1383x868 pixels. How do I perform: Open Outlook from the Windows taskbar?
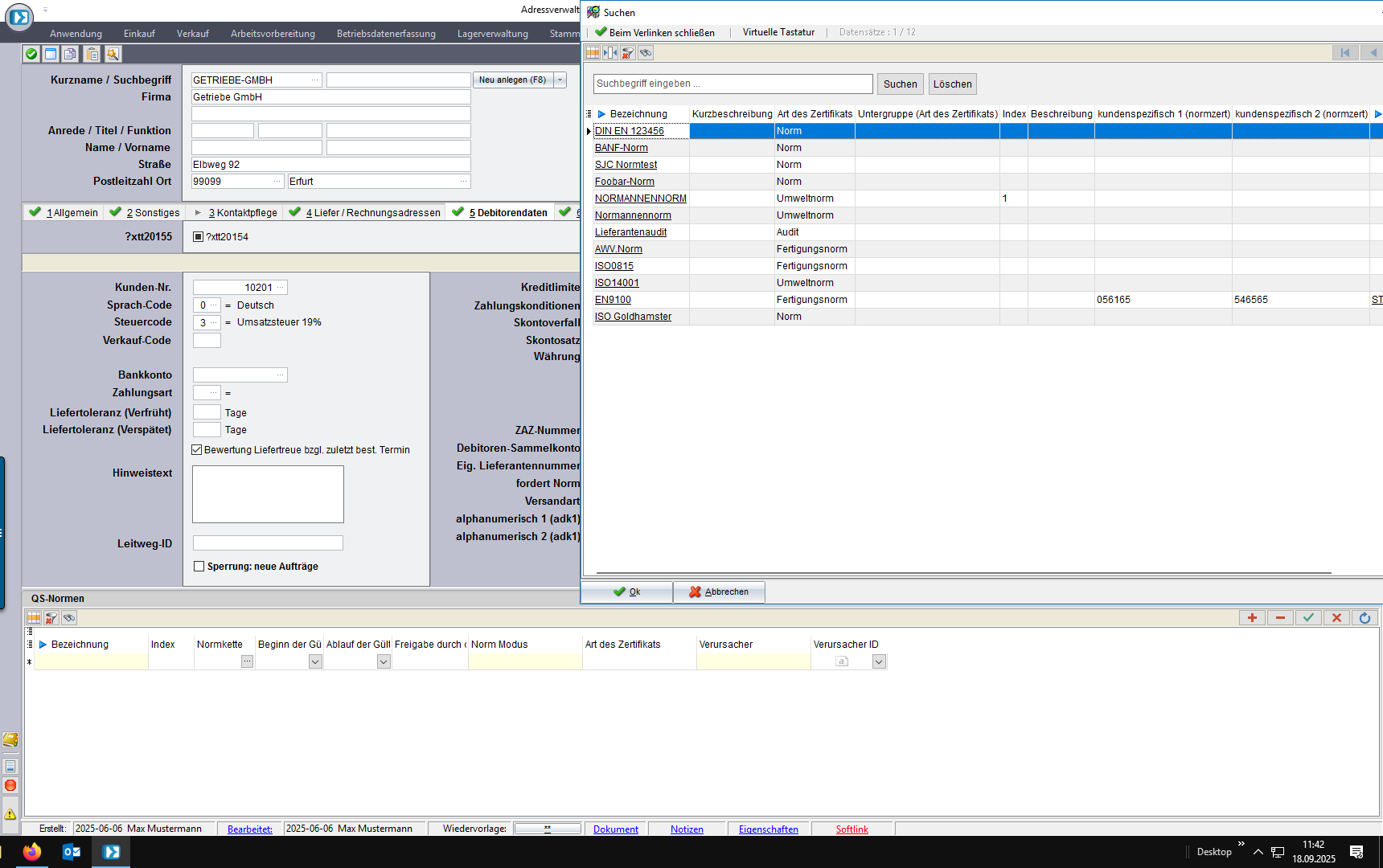click(72, 852)
